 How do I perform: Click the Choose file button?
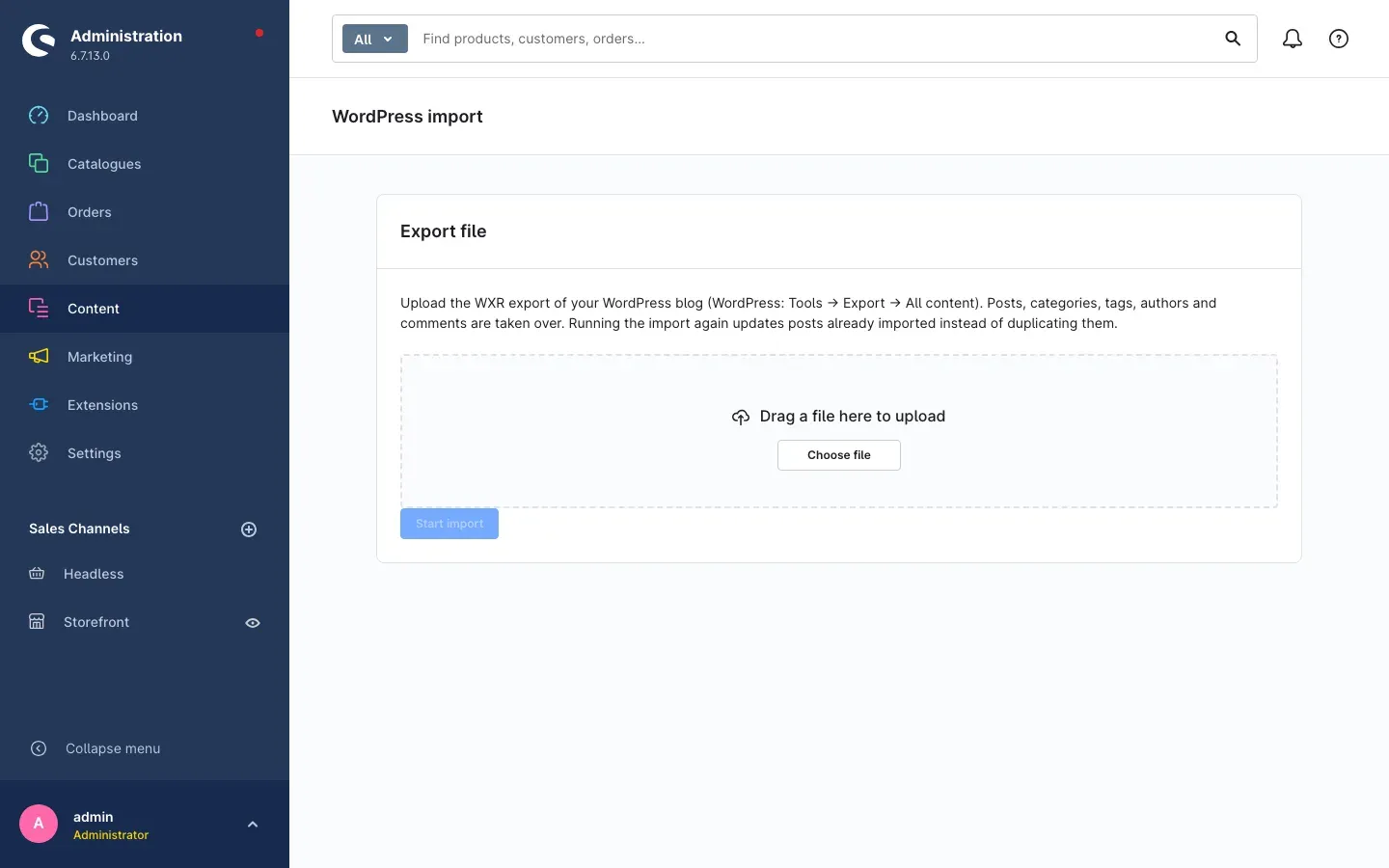coord(839,455)
